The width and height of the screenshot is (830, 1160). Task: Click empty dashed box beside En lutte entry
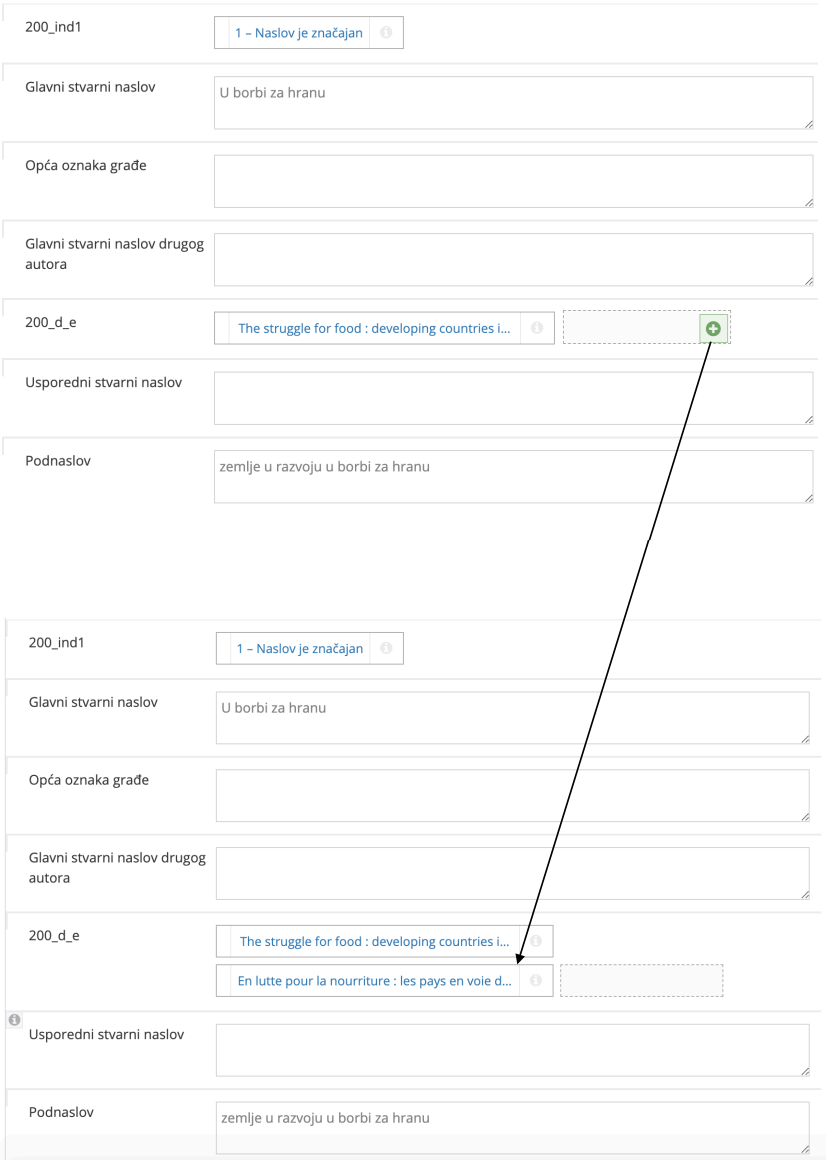[x=641, y=981]
